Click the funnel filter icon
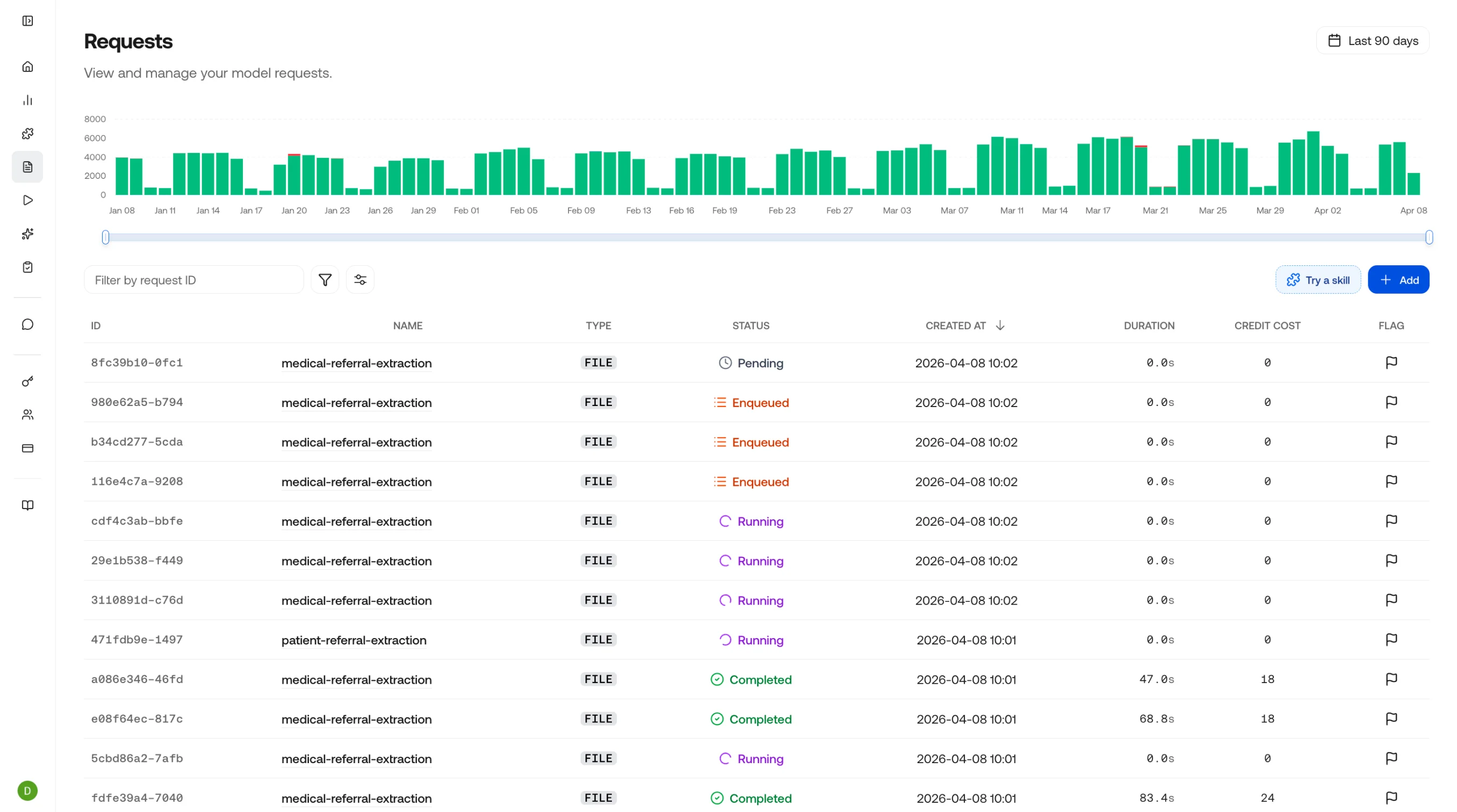 (324, 280)
